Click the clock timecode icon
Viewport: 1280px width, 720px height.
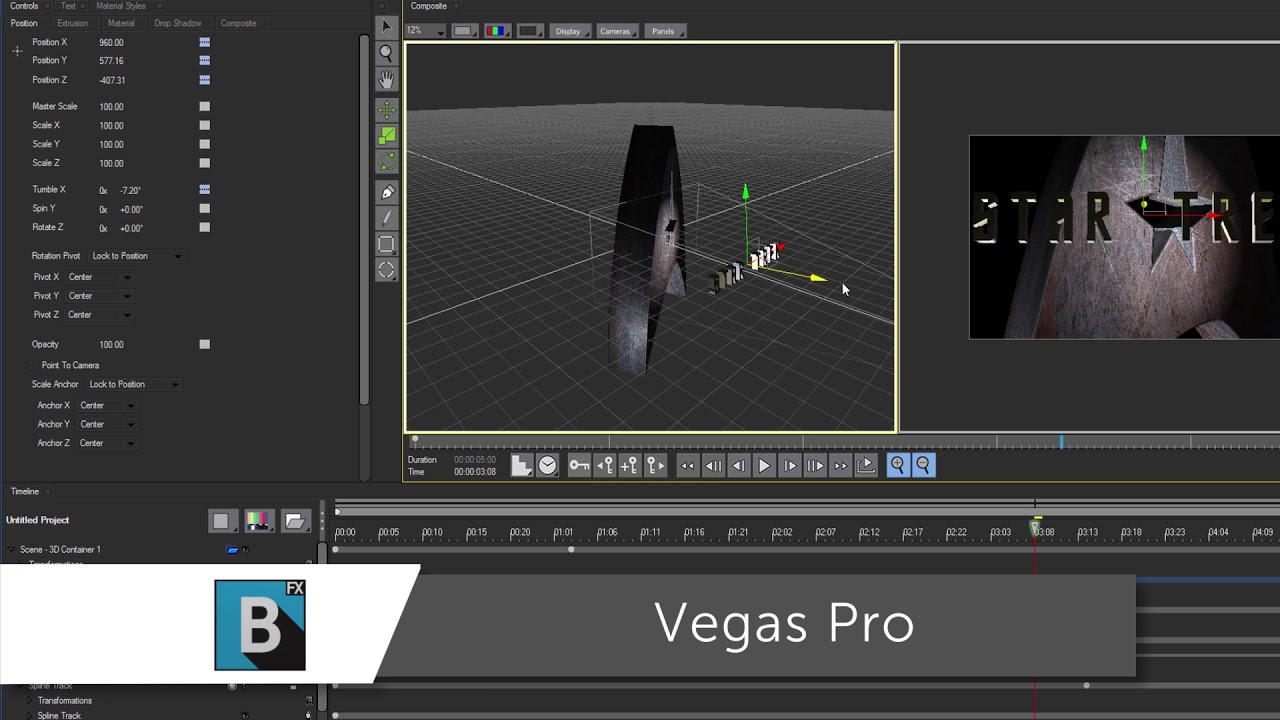pos(547,465)
